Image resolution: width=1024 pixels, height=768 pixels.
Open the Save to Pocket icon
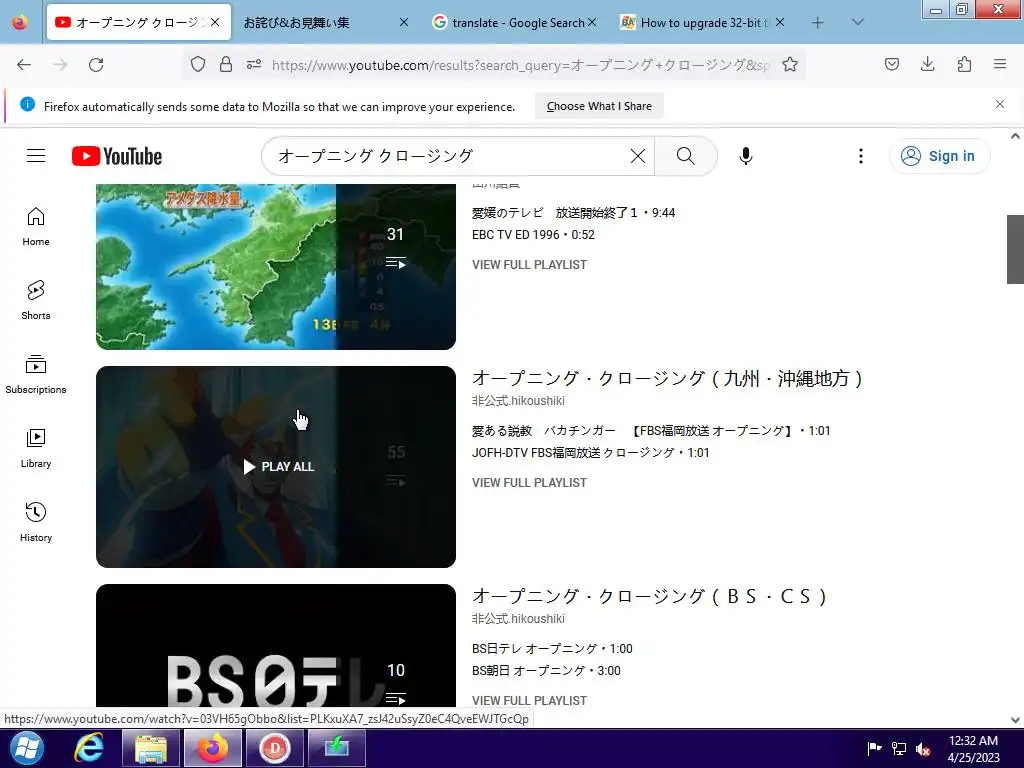pos(892,64)
